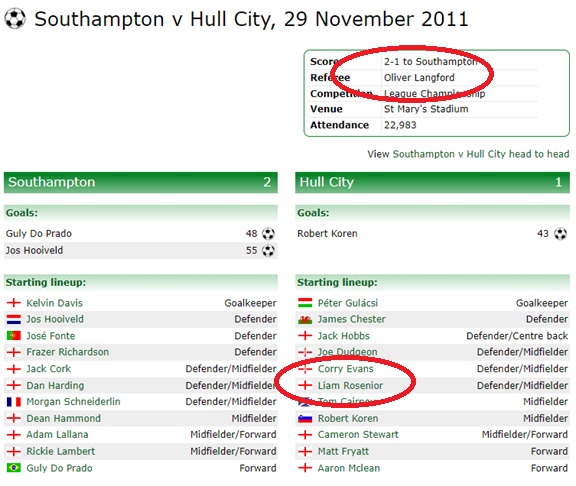Open Kelvin Davis player page

point(54,303)
